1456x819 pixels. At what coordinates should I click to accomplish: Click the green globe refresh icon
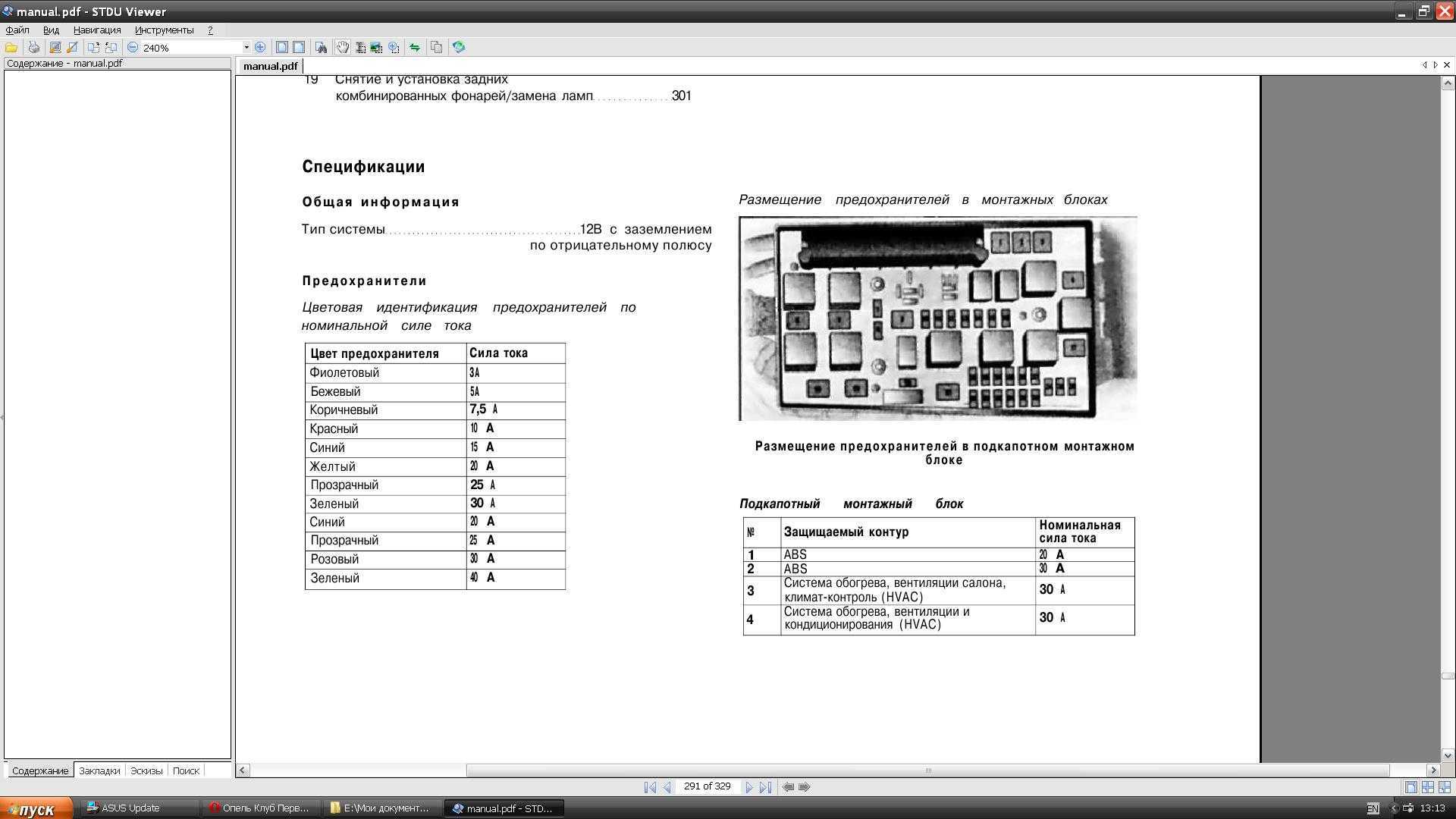click(459, 47)
